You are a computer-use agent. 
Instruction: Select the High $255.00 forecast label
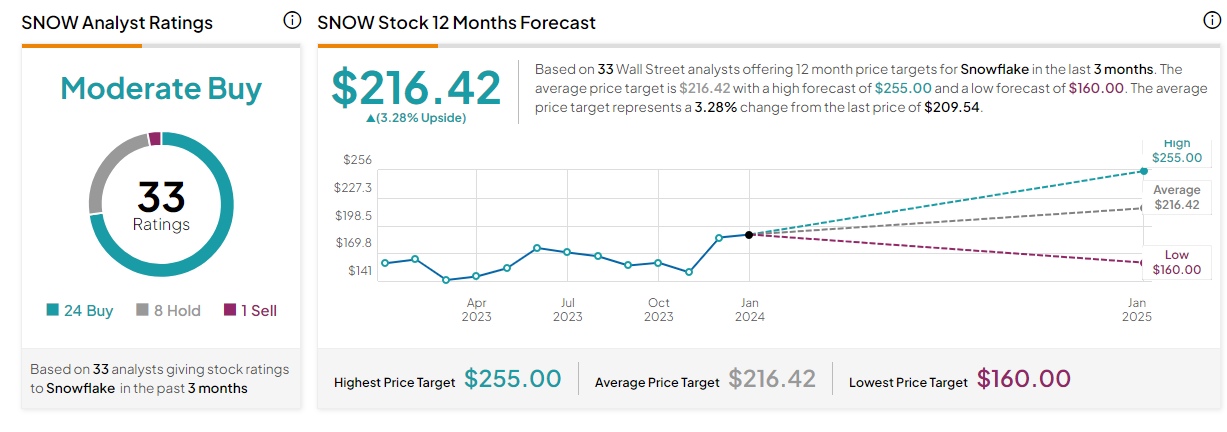[x=1176, y=151]
